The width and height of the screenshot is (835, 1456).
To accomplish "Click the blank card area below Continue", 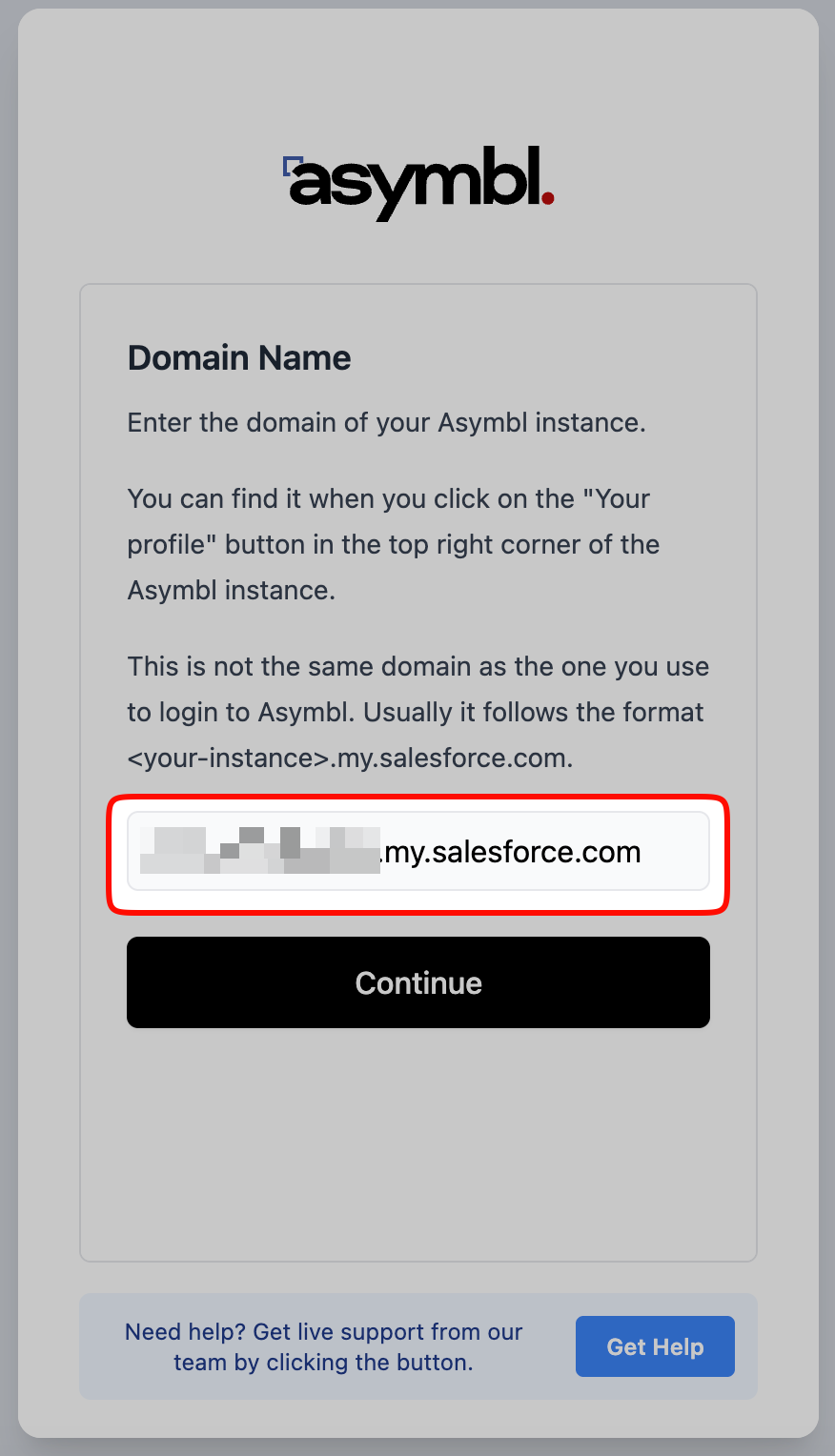I will pyautogui.click(x=417, y=1143).
